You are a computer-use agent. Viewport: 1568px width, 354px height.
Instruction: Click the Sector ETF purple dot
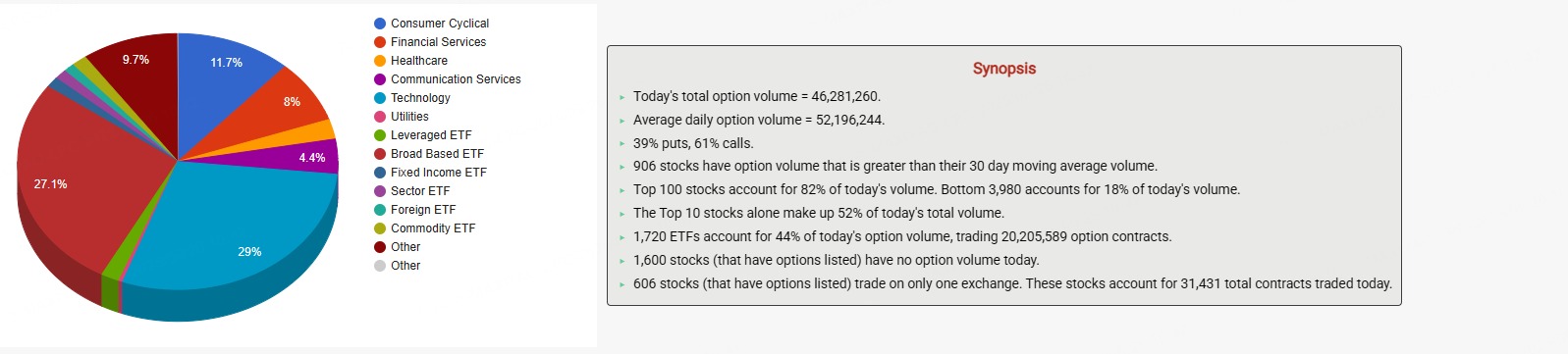[380, 191]
